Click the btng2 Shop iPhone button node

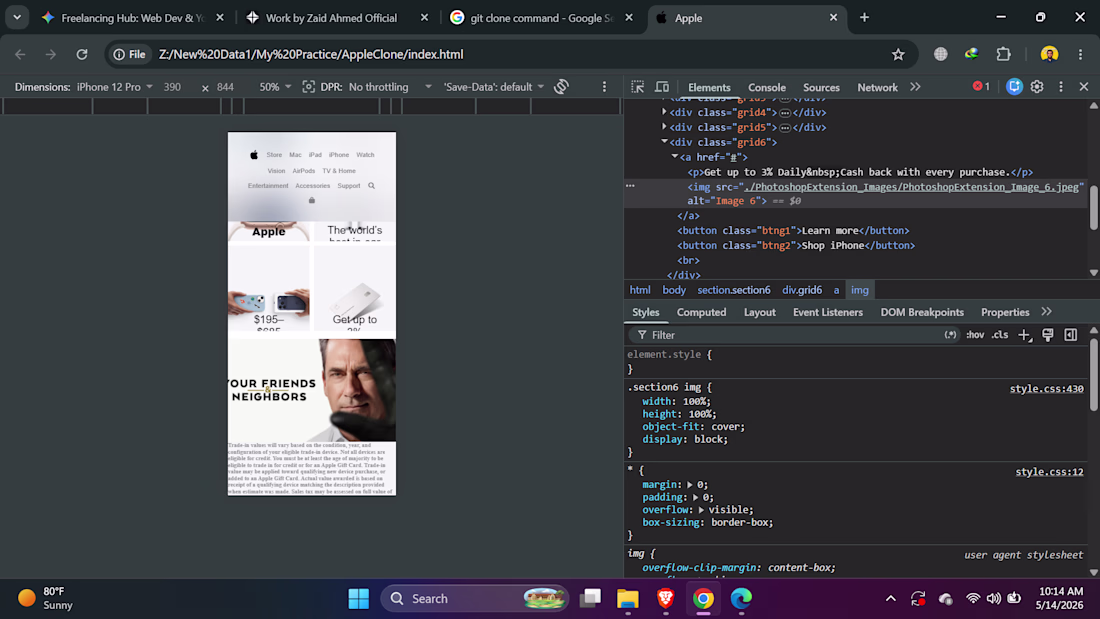coord(796,246)
